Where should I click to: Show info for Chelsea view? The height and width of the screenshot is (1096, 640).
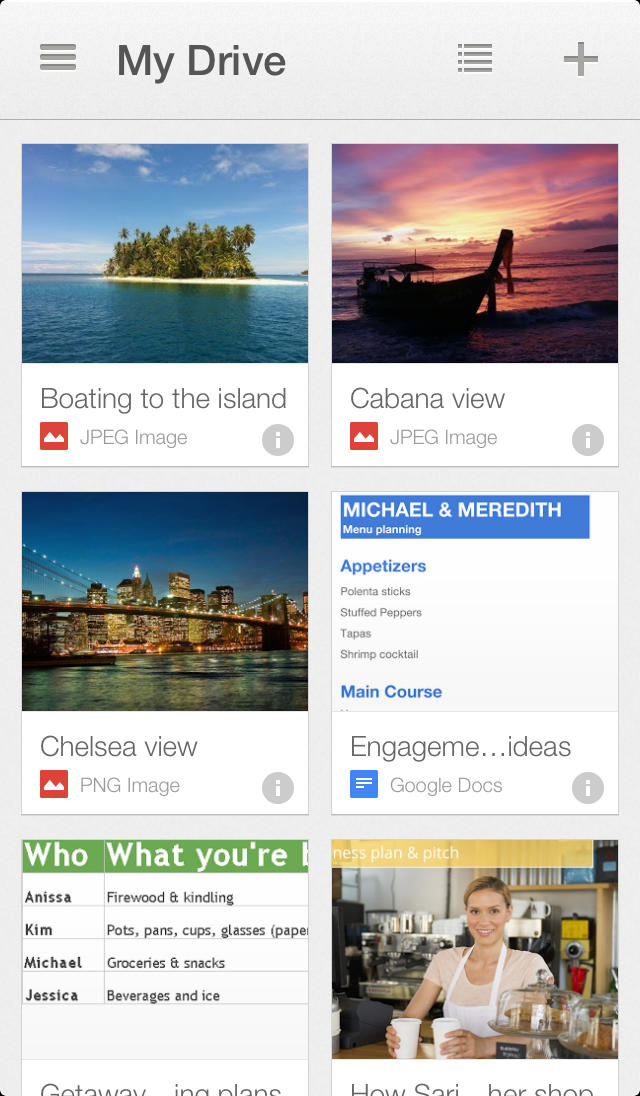click(277, 787)
